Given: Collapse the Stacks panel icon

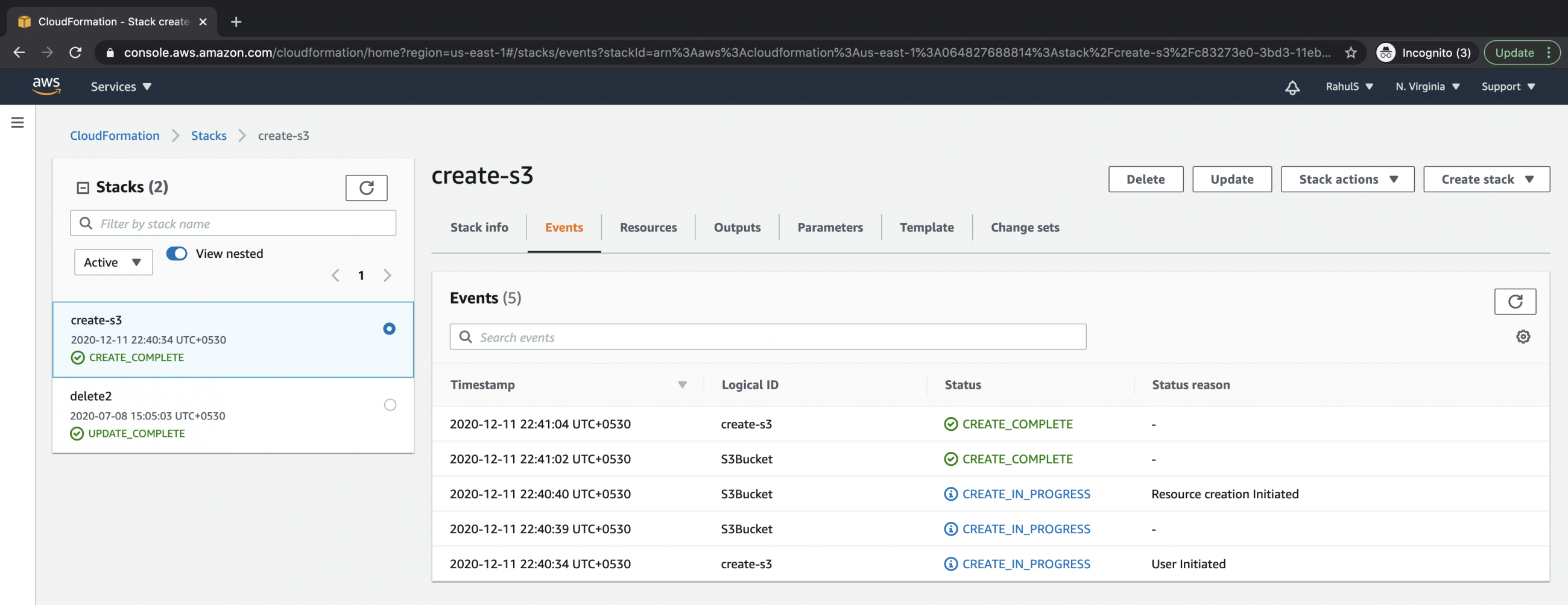Looking at the screenshot, I should (83, 187).
